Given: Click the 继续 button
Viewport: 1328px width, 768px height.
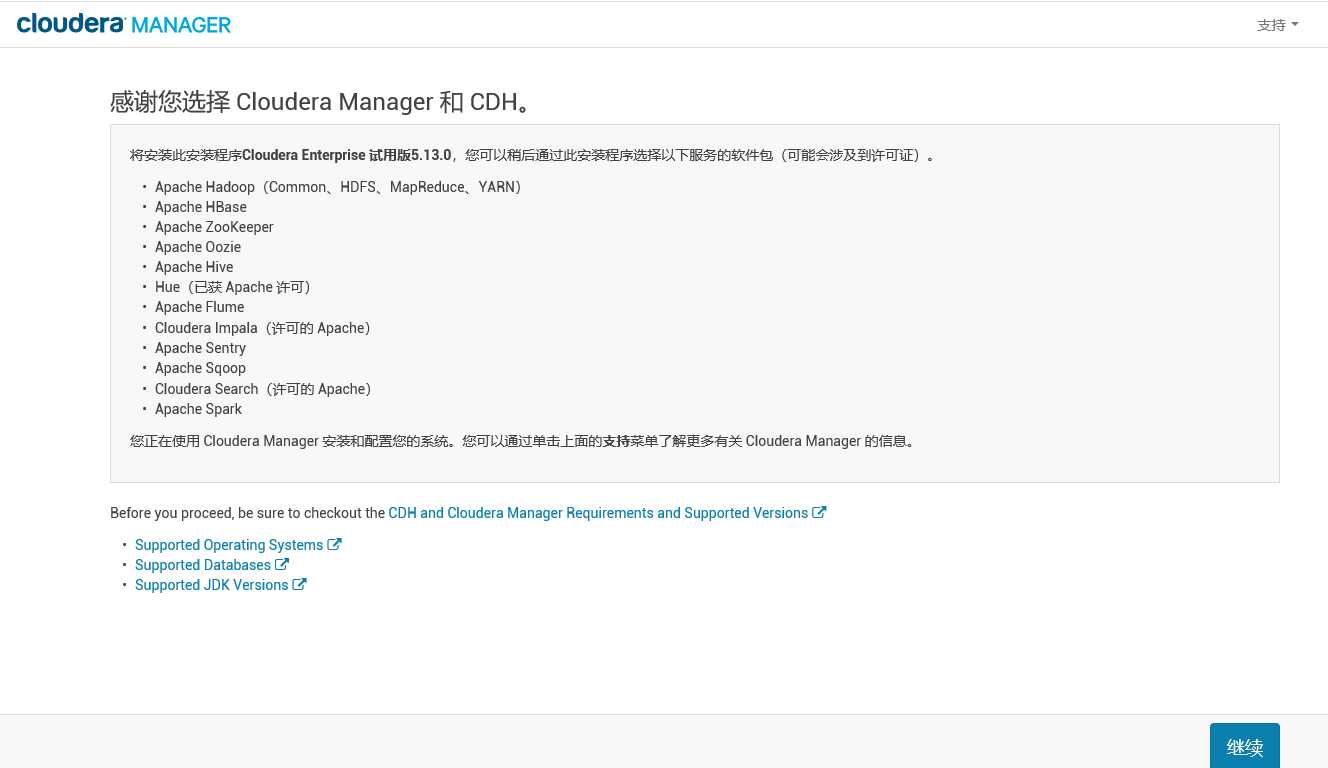Looking at the screenshot, I should point(1245,746).
